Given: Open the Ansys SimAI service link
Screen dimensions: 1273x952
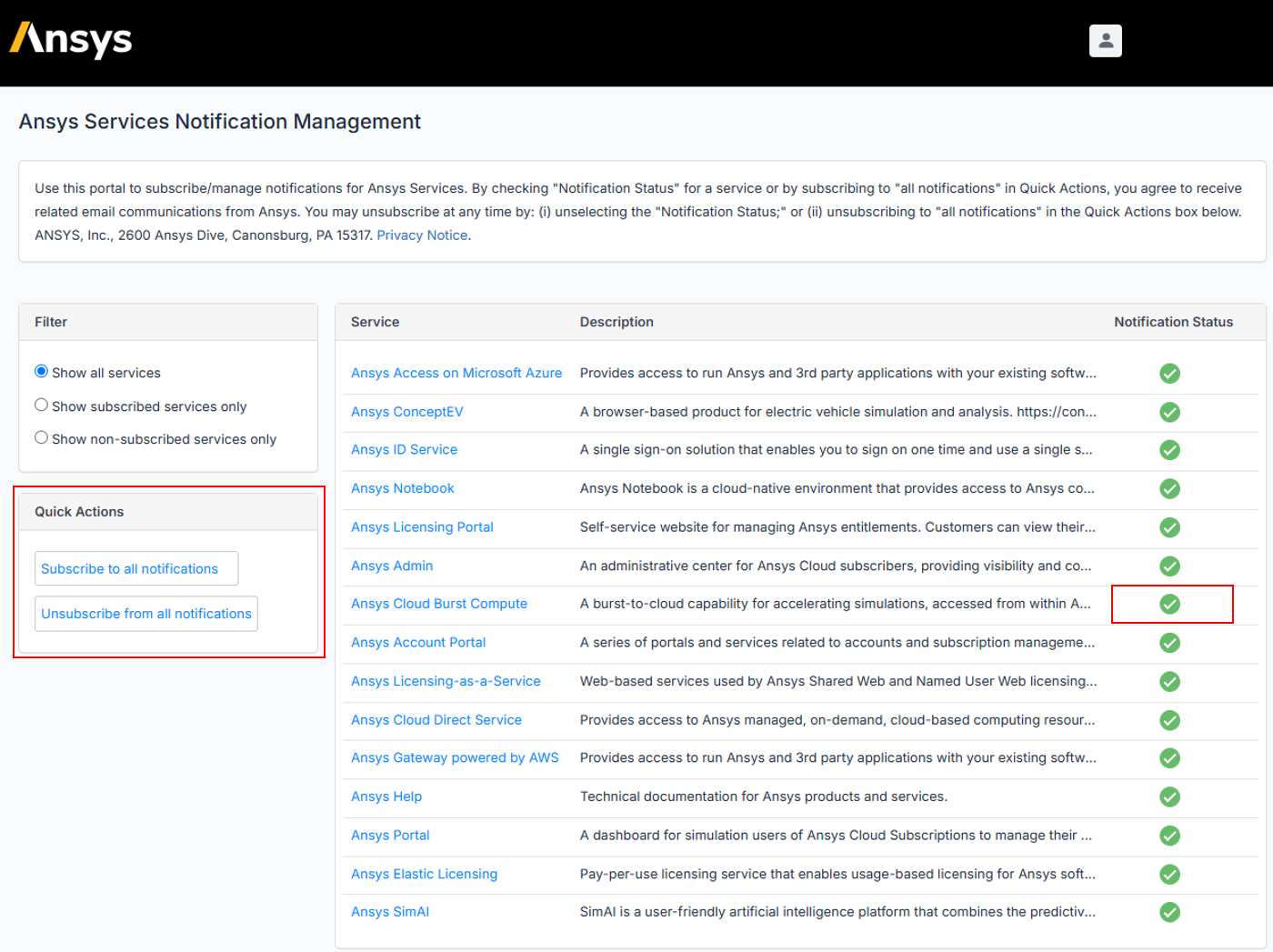Looking at the screenshot, I should (390, 912).
